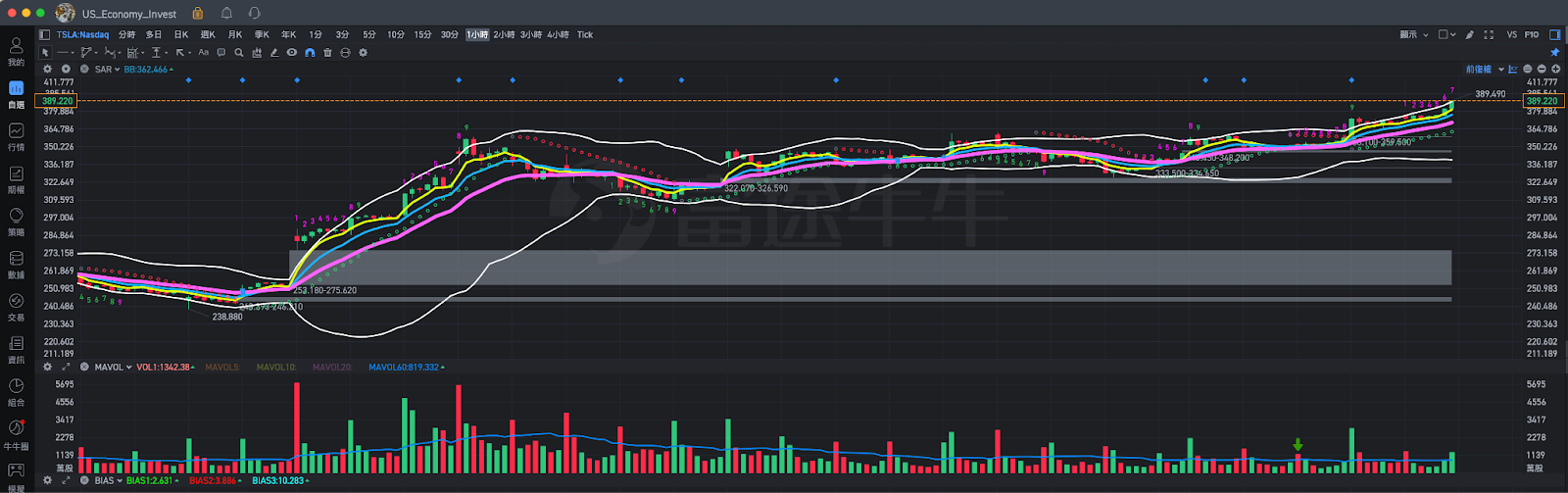Expand the arrow drawing tool dropdown
Viewport: 1568px width, 493px height.
[190, 53]
